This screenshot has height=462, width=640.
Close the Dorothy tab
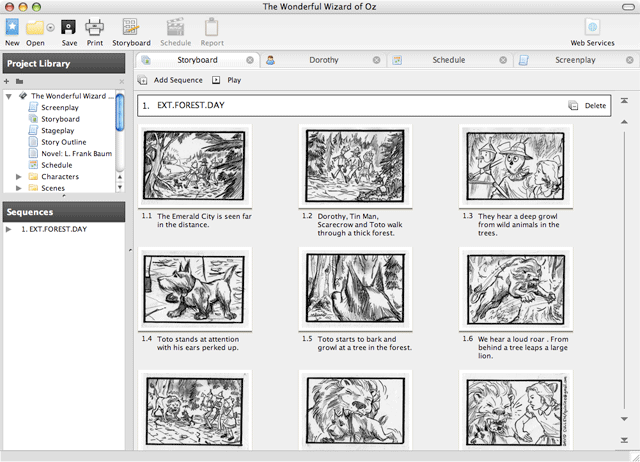coord(376,60)
